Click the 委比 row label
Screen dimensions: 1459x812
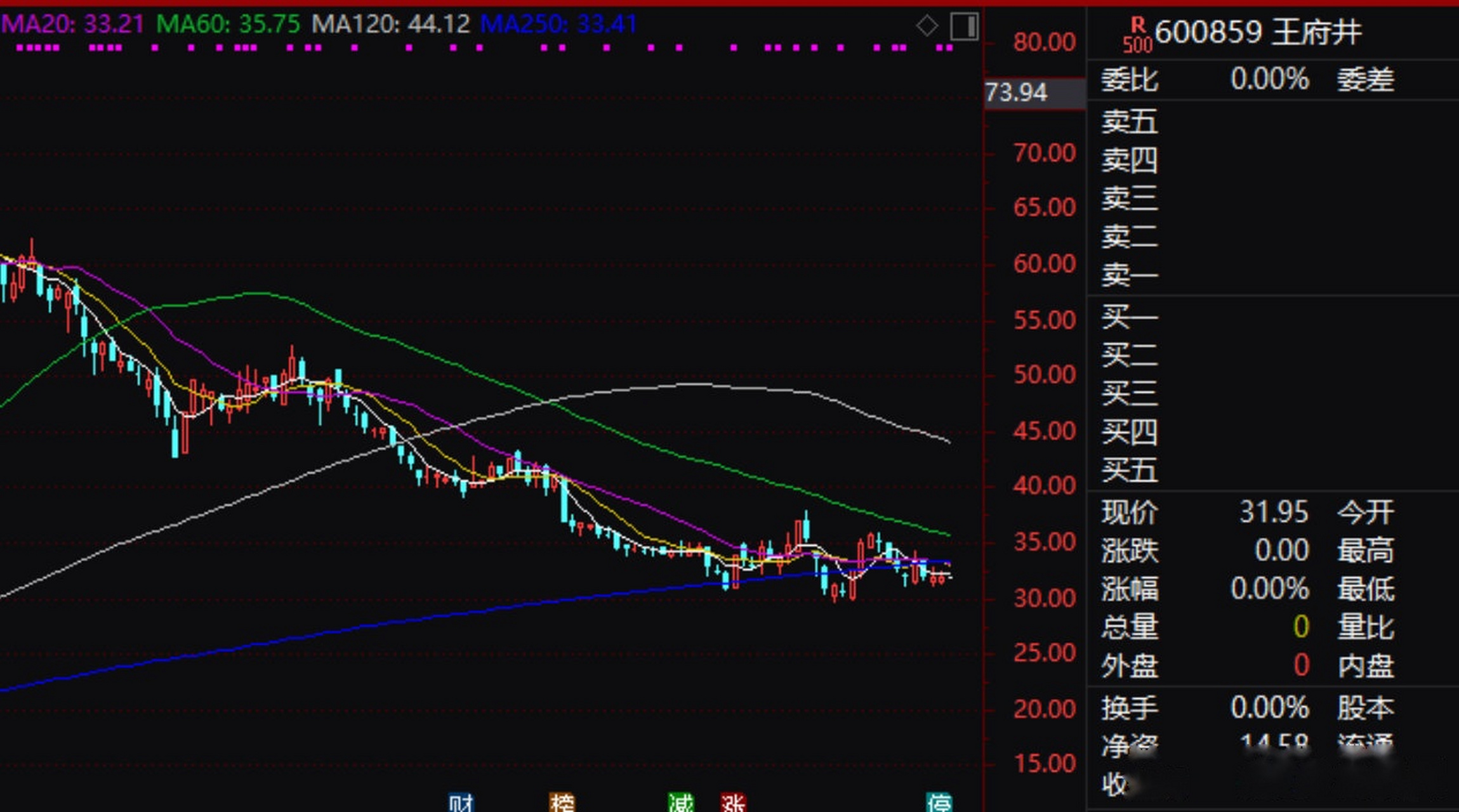click(x=1129, y=80)
